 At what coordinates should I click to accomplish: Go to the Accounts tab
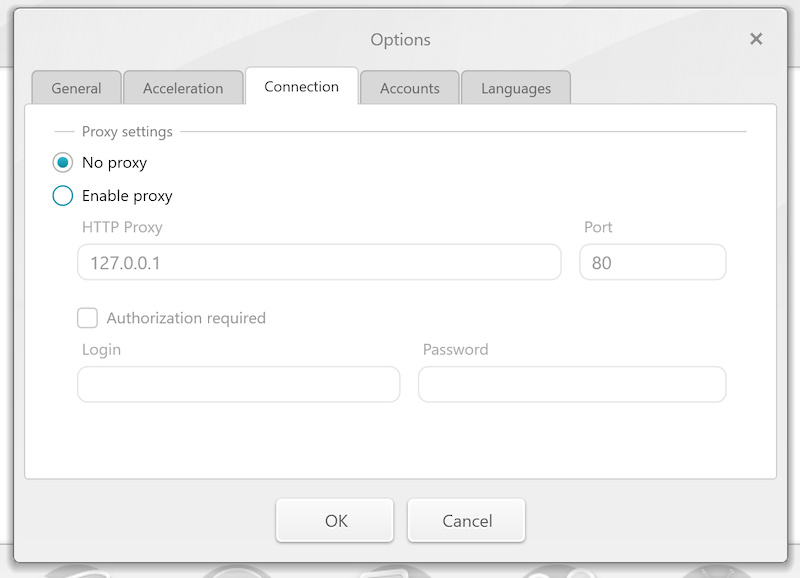coord(409,88)
